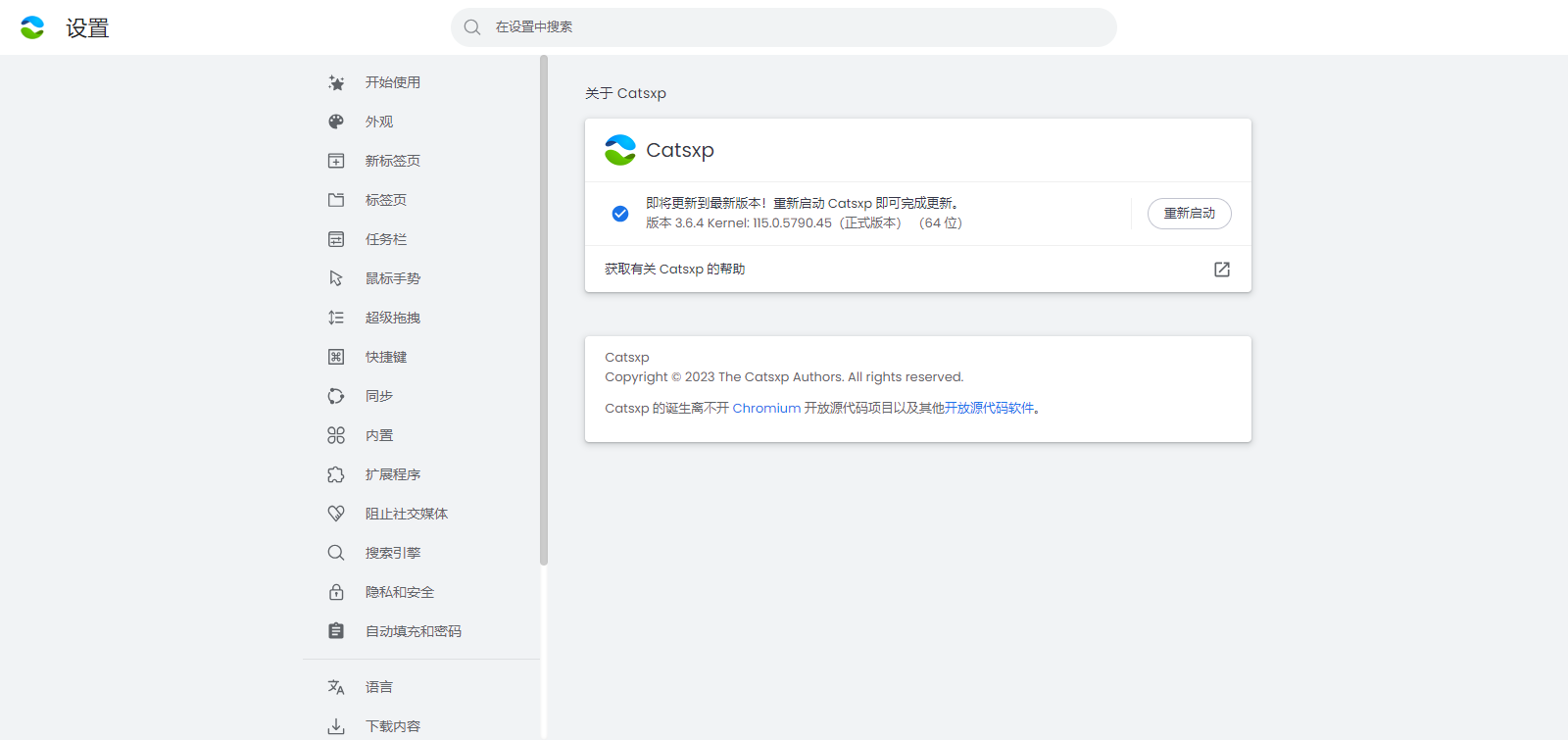Open 获取有关 Catsxp 的帮助 link row

point(918,270)
